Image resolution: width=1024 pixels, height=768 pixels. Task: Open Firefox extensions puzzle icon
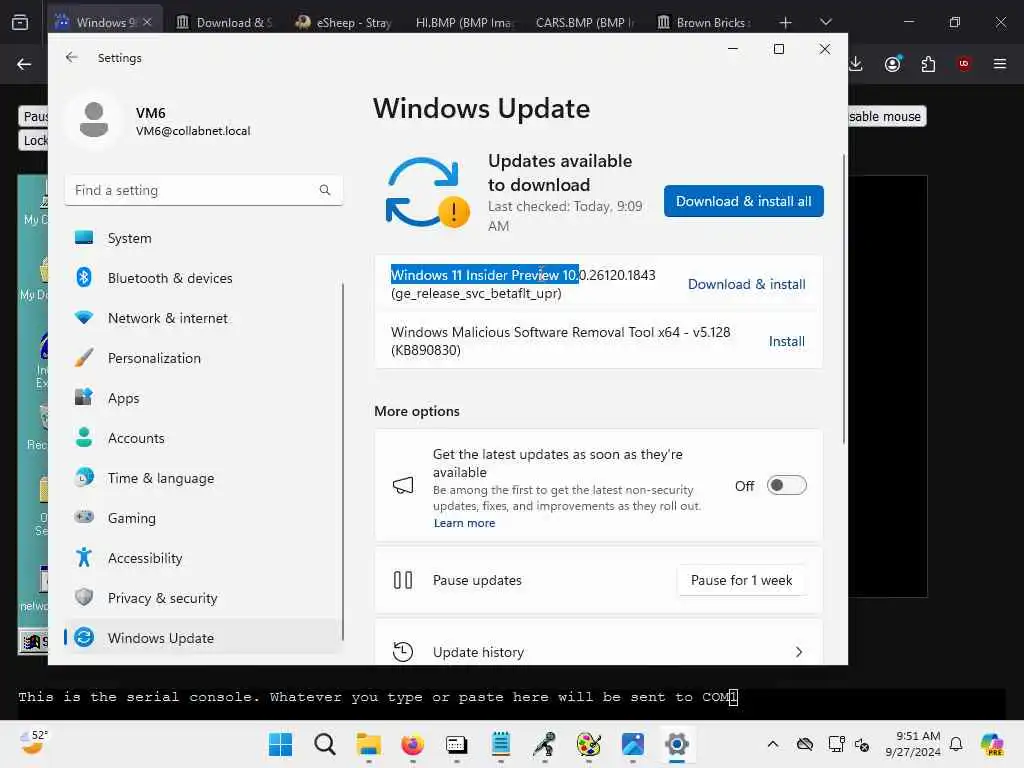click(928, 64)
